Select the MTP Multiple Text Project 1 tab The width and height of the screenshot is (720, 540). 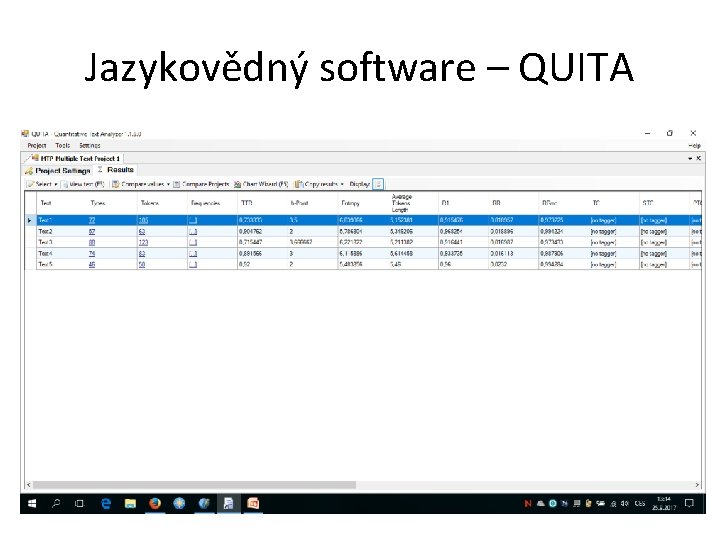(76, 158)
